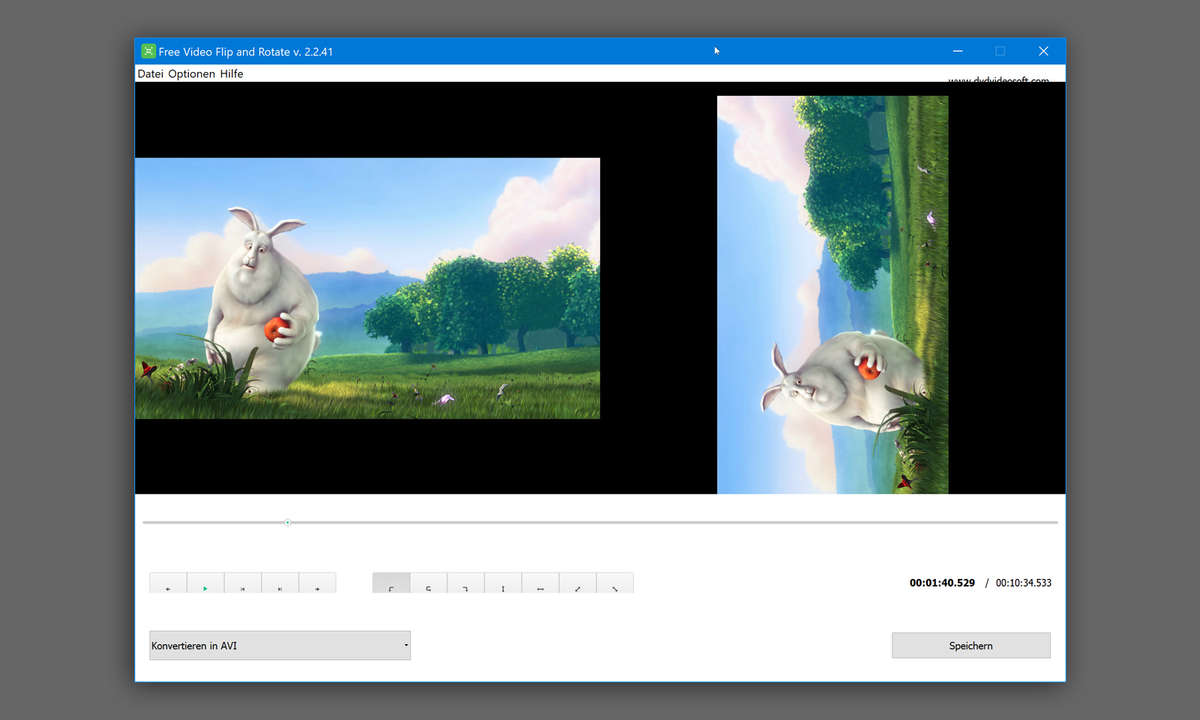Click the Speichern button

pos(971,646)
